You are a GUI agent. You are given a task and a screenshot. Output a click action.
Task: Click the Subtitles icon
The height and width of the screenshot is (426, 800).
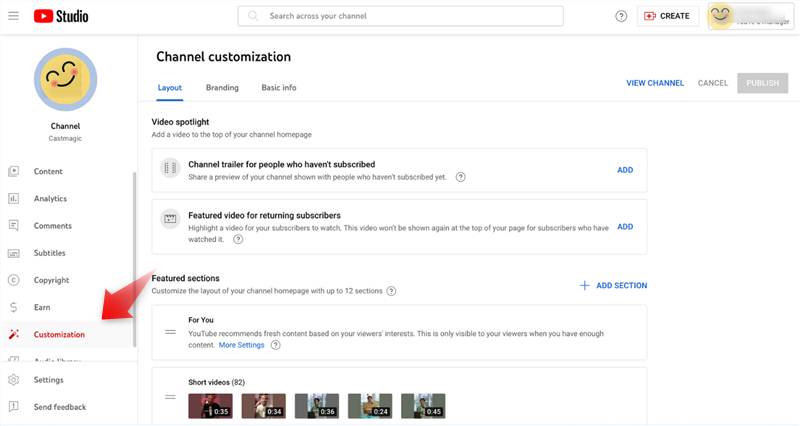pos(14,253)
